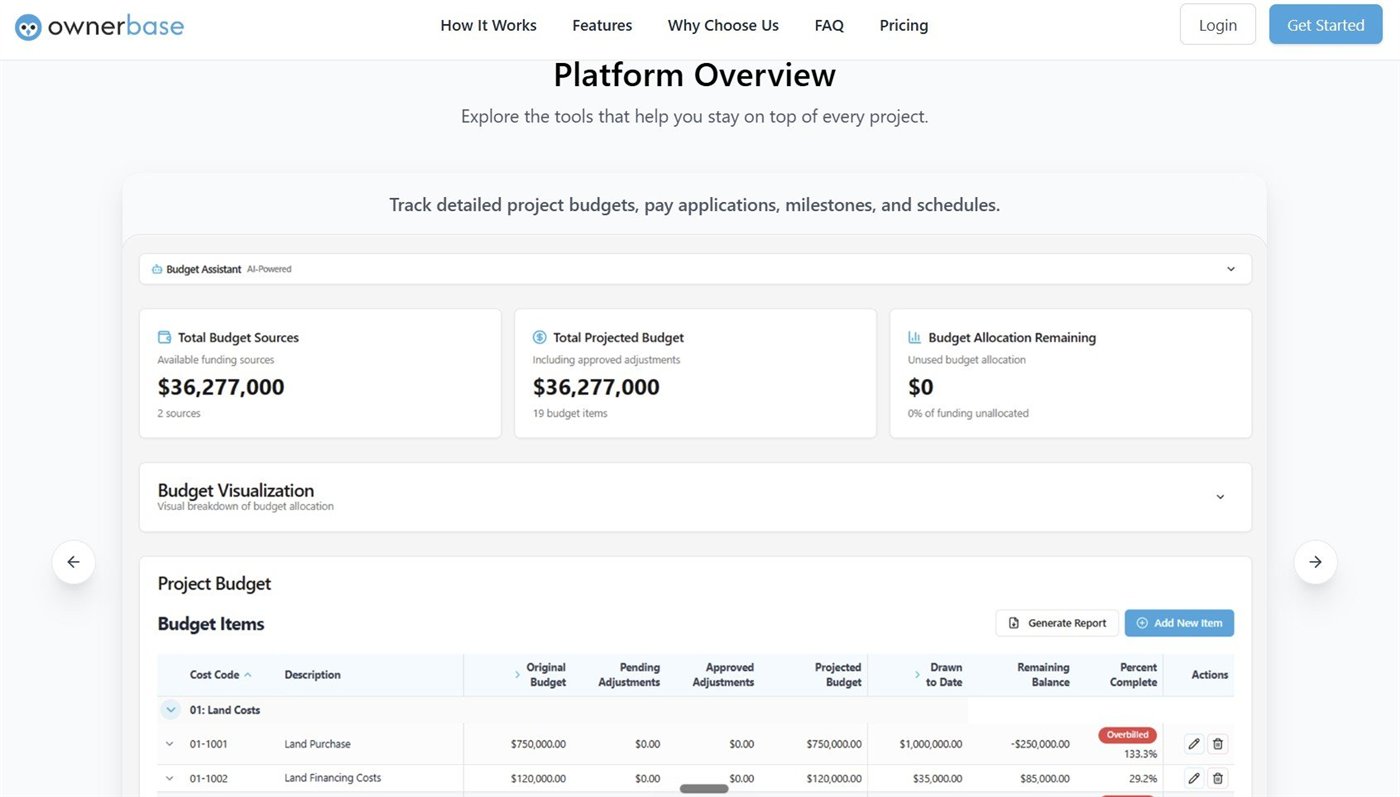This screenshot has height=797, width=1400.
Task: Click the horizontal scrollbar handle at the bottom
Action: [x=704, y=789]
